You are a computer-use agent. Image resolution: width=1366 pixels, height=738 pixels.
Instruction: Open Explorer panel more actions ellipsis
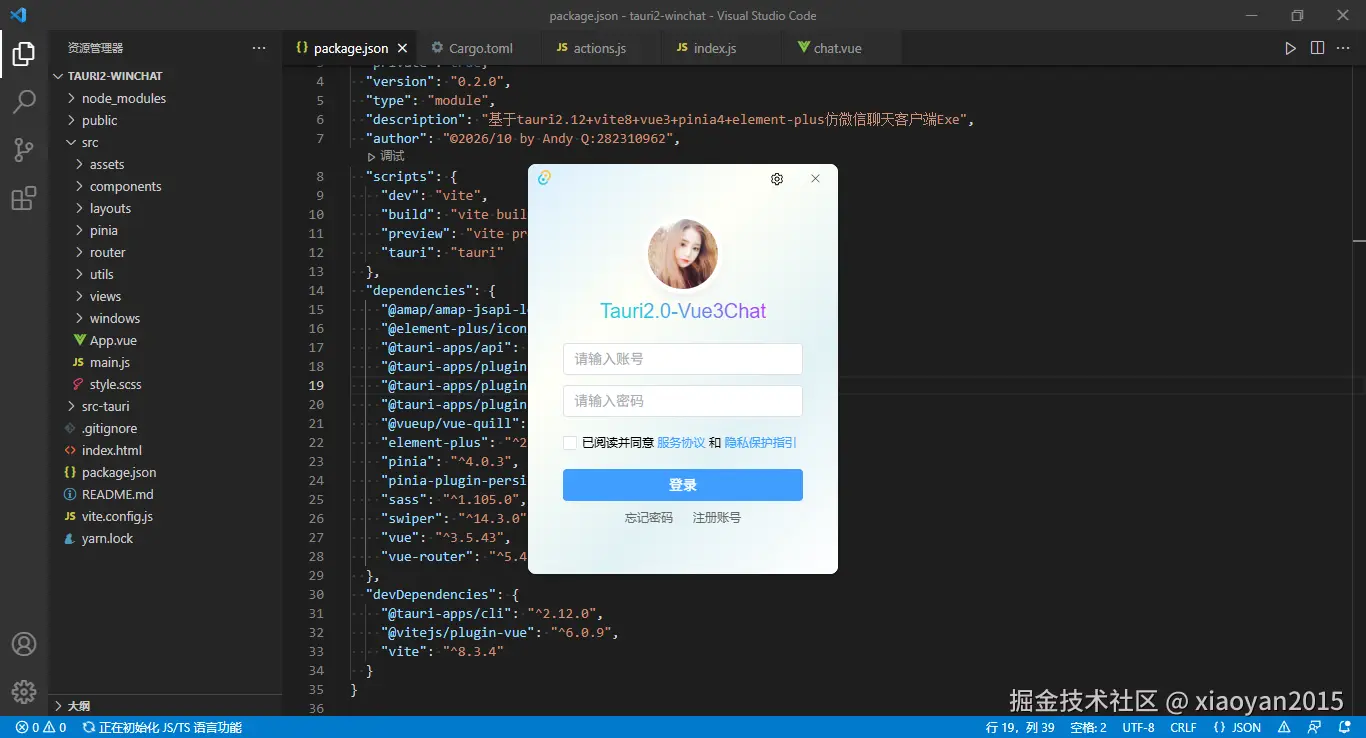coord(259,48)
